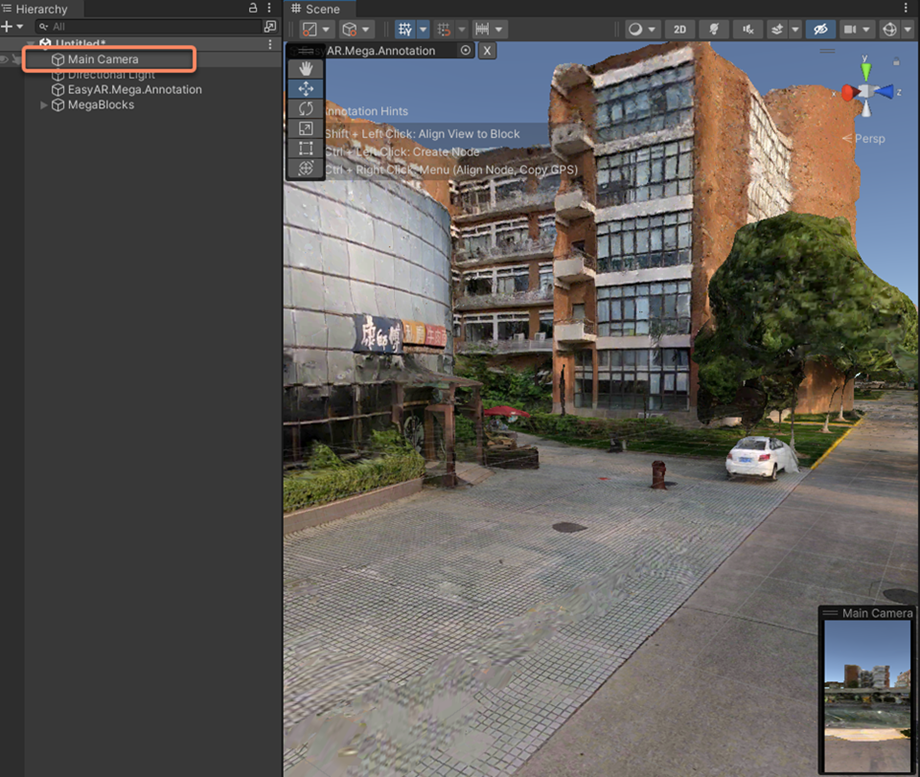Toggle 2D view mode
The width and height of the screenshot is (920, 777).
pos(680,30)
